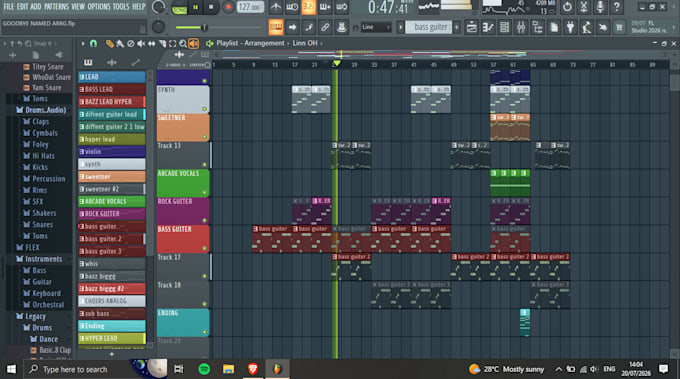Click the link controller chain icon

(325, 27)
